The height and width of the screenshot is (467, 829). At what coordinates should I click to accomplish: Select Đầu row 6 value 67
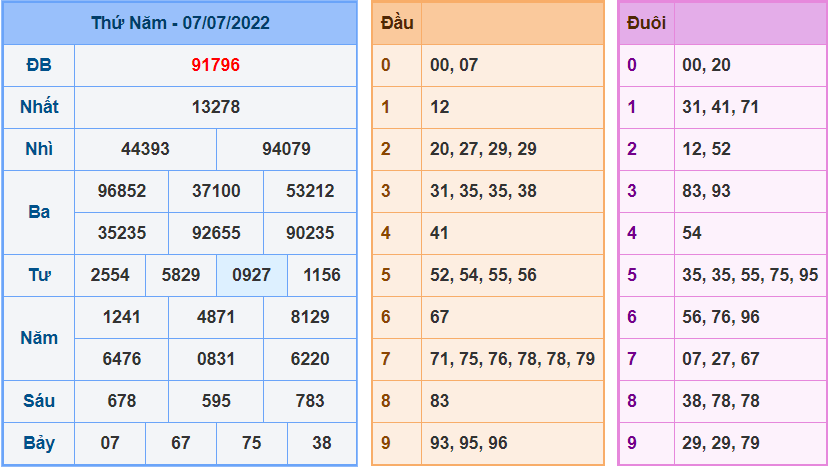440,317
